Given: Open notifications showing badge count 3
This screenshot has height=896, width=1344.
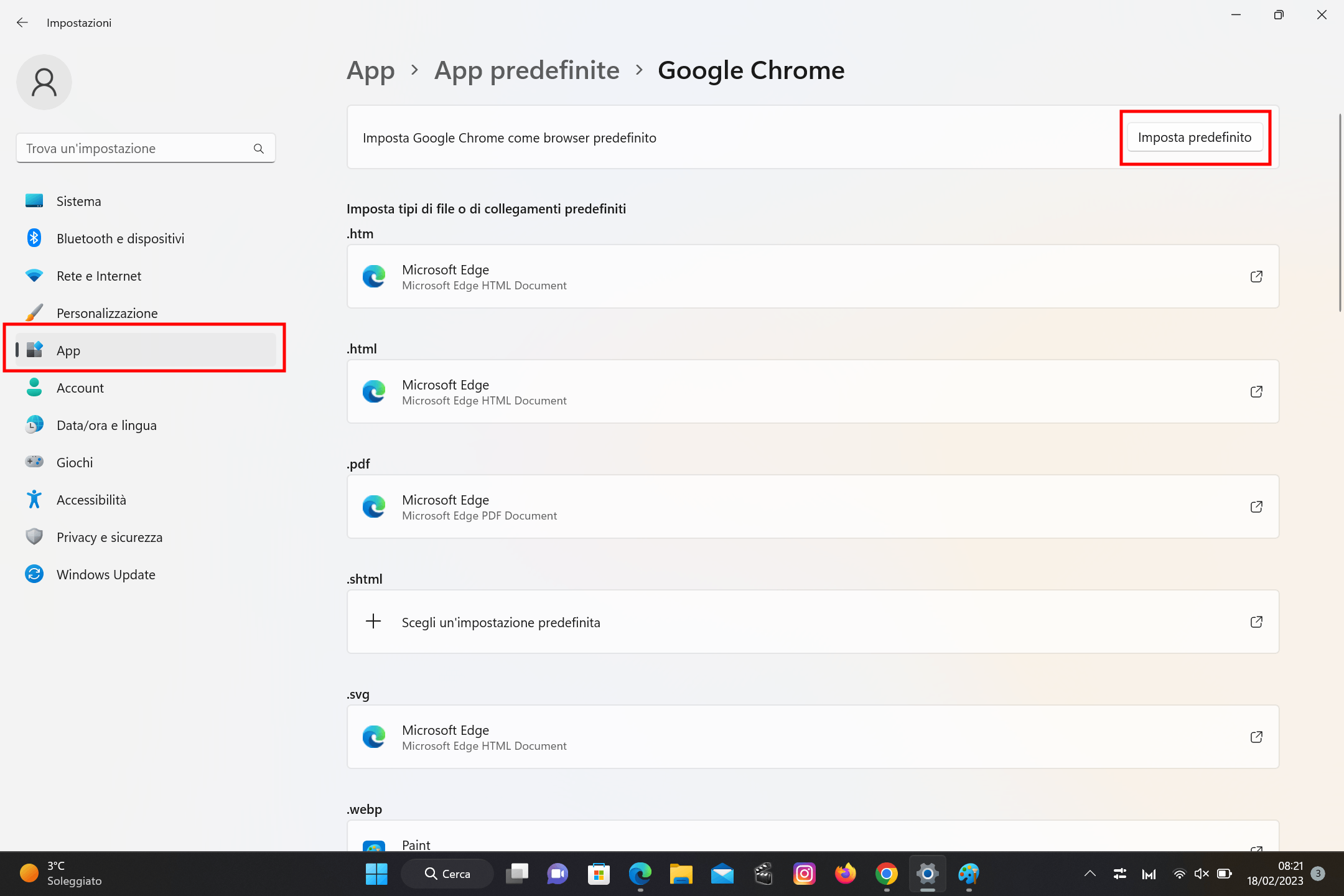Looking at the screenshot, I should click(x=1318, y=874).
